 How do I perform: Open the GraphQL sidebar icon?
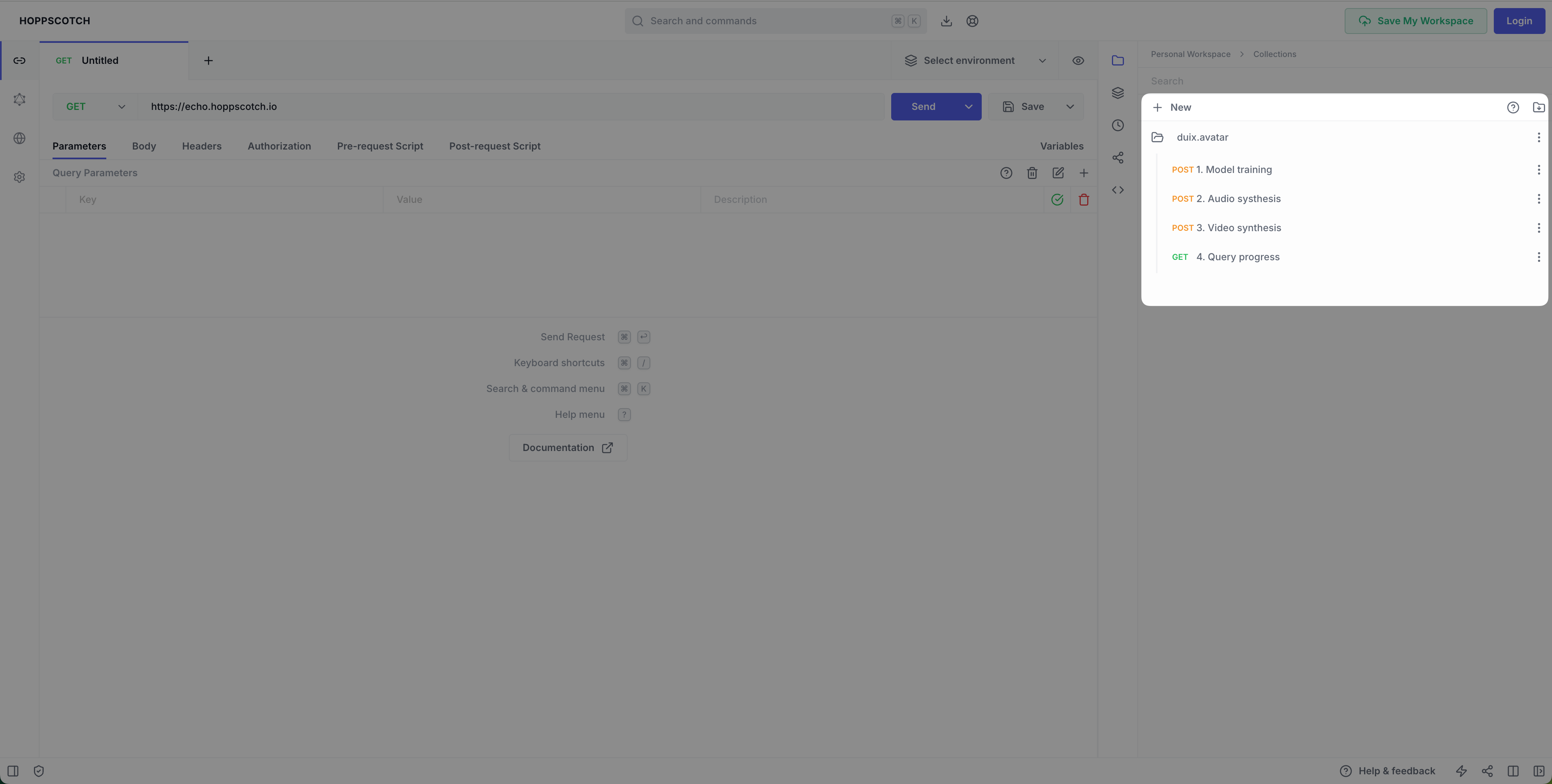(x=19, y=99)
